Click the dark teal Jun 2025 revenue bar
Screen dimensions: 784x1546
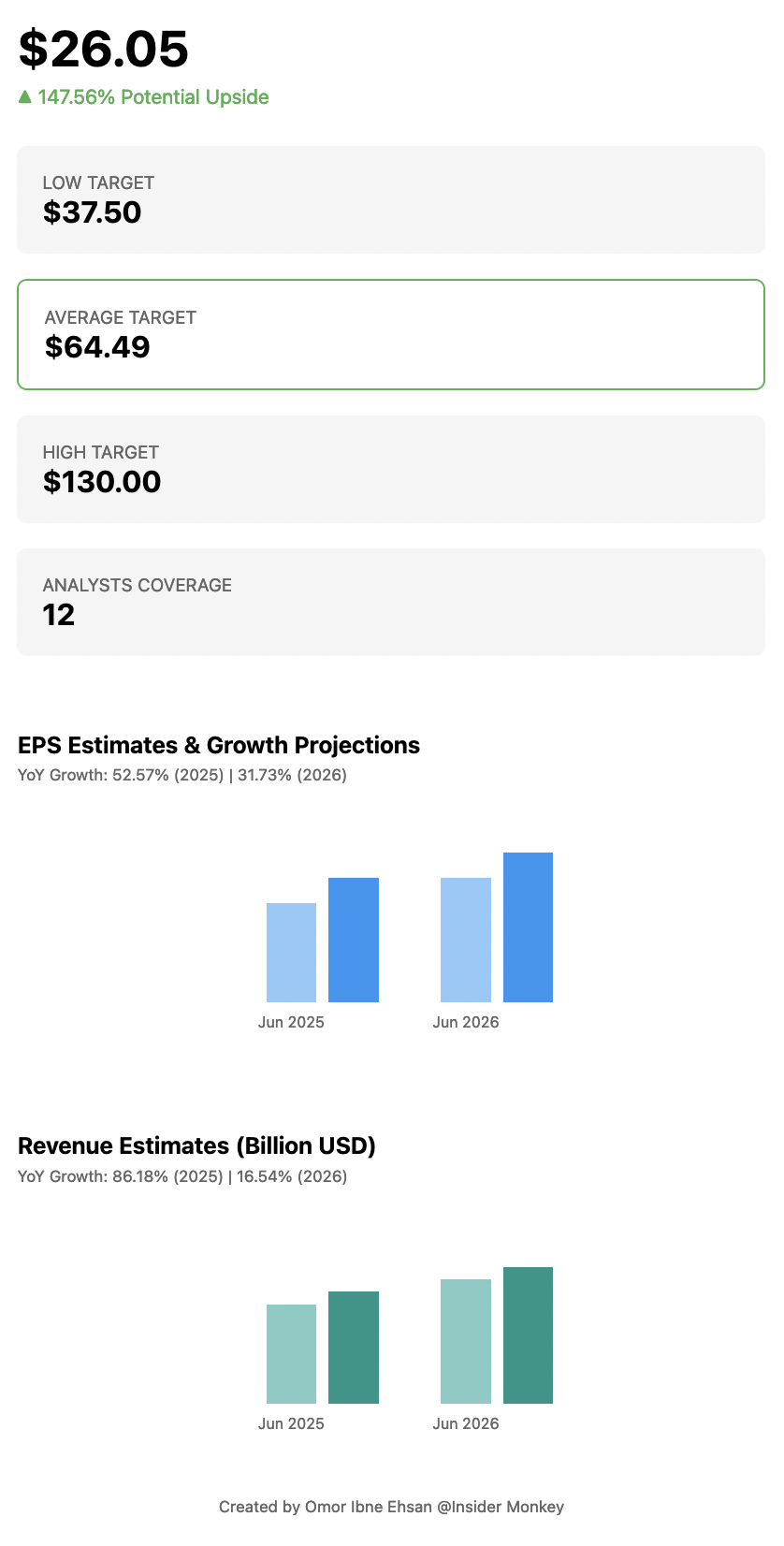(354, 1348)
